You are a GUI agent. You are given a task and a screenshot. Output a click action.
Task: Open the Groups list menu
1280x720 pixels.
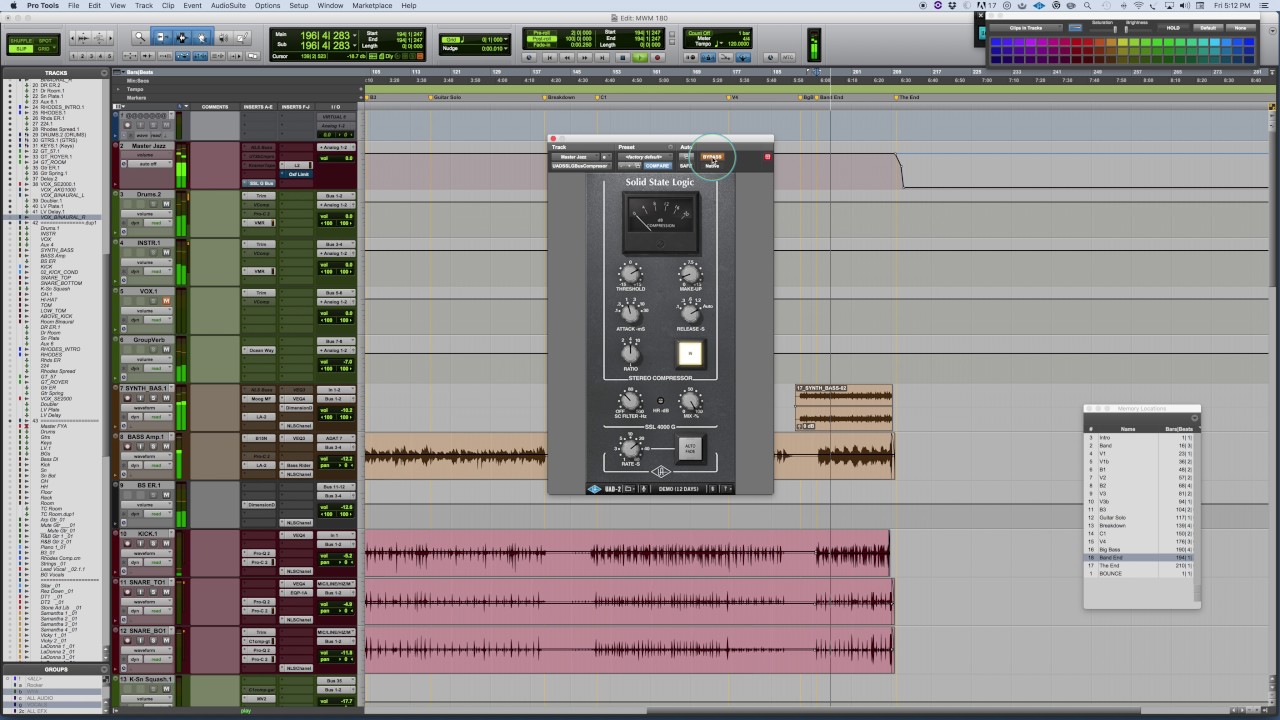(x=104, y=669)
